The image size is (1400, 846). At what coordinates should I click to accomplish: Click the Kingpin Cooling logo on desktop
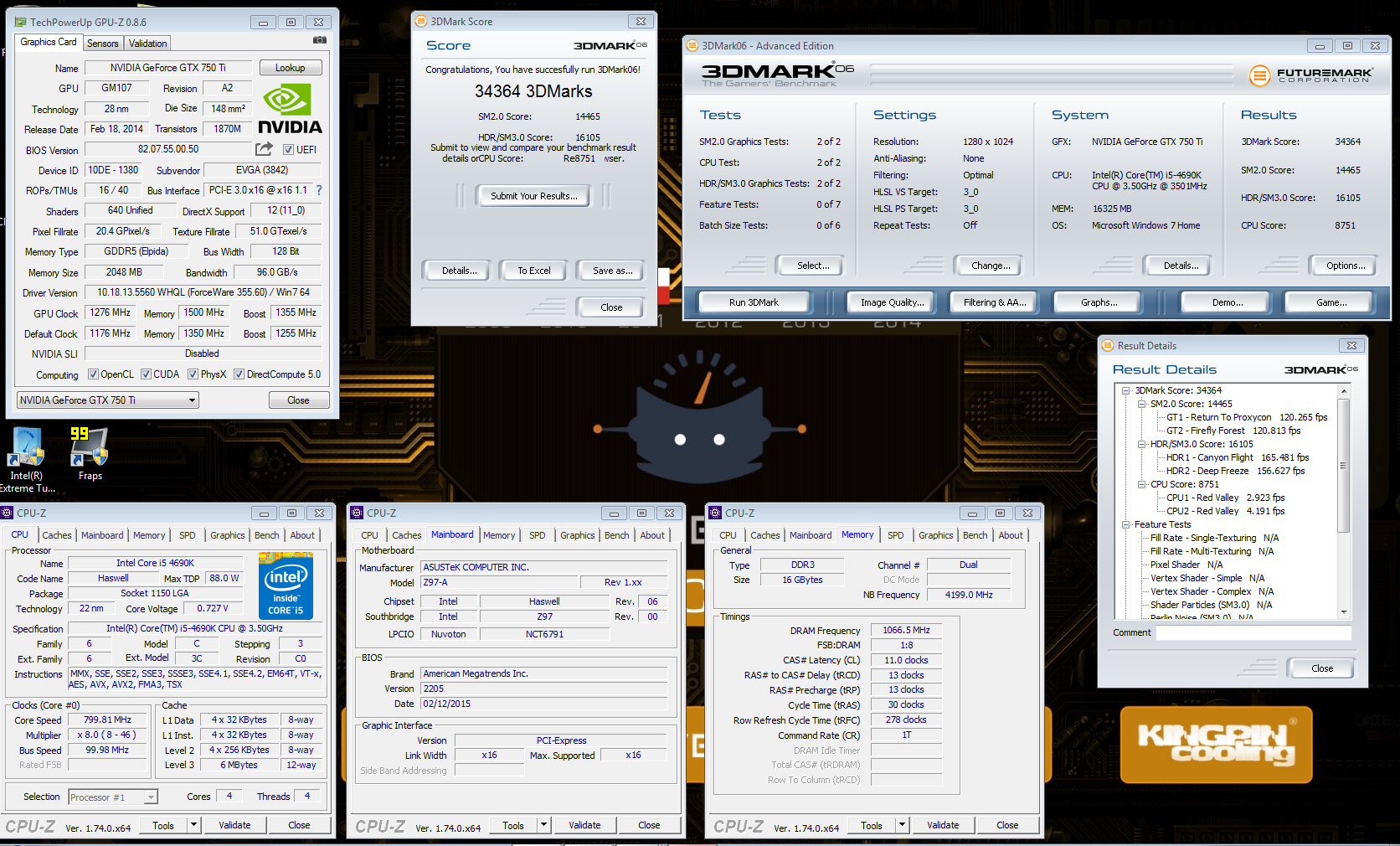(1217, 744)
